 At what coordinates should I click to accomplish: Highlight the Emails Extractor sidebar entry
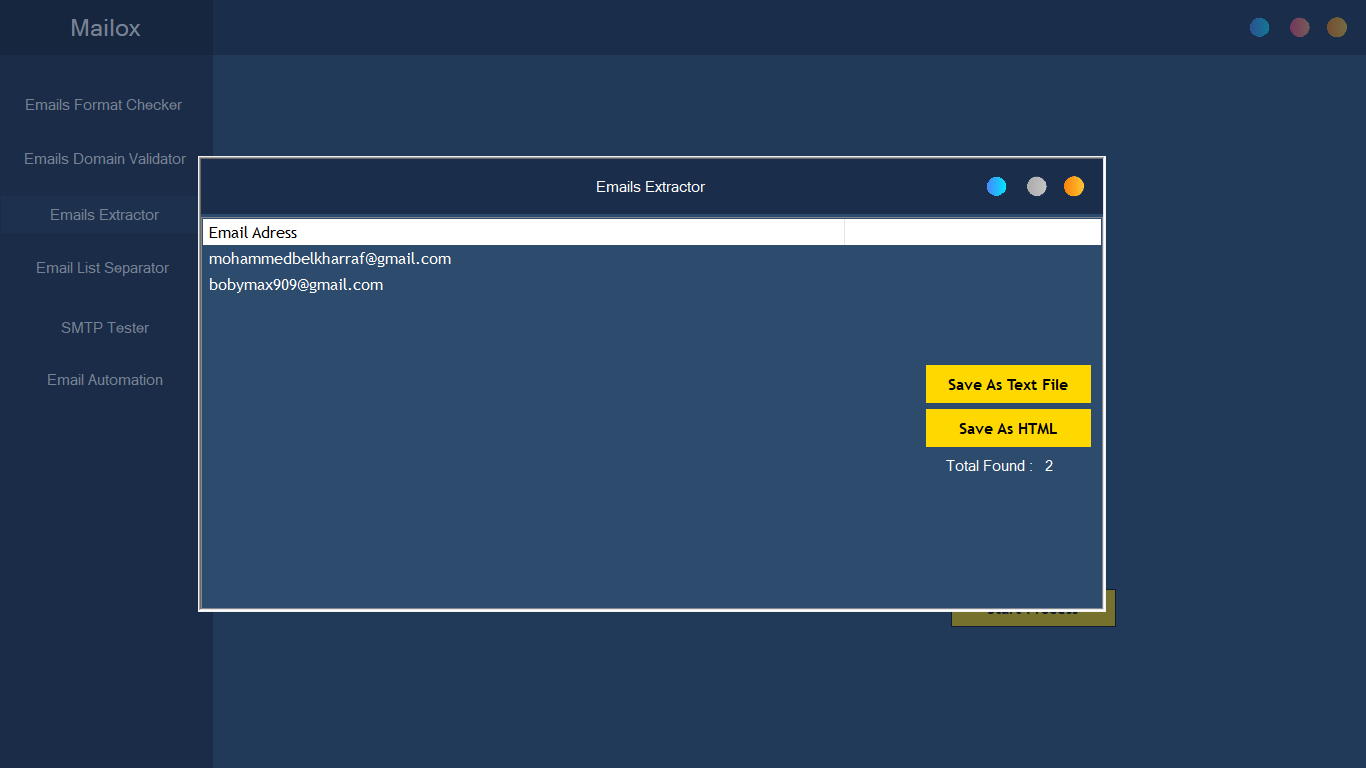coord(104,214)
